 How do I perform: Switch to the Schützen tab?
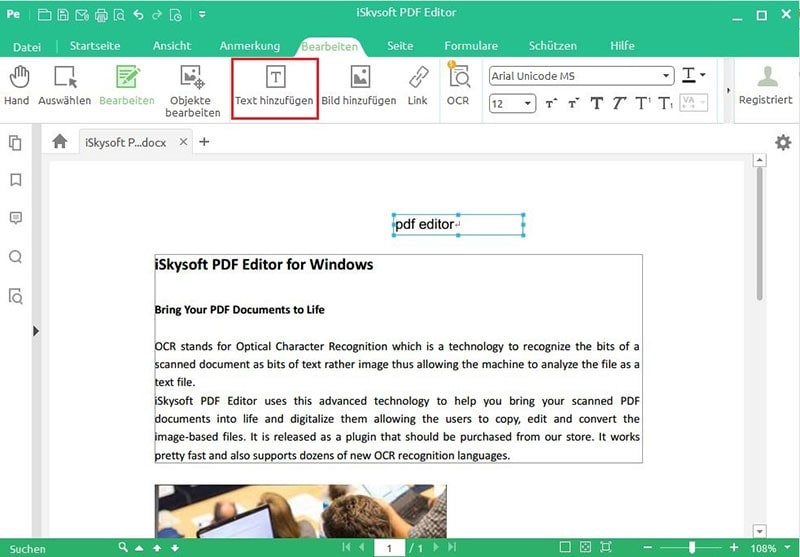click(553, 46)
